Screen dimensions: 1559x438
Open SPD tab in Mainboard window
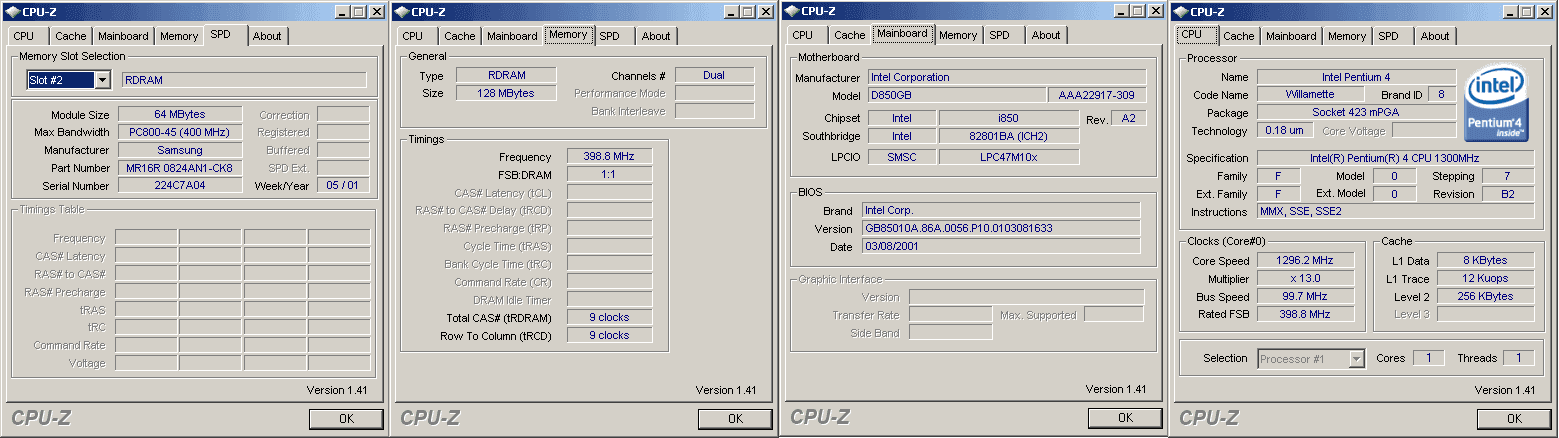point(999,35)
